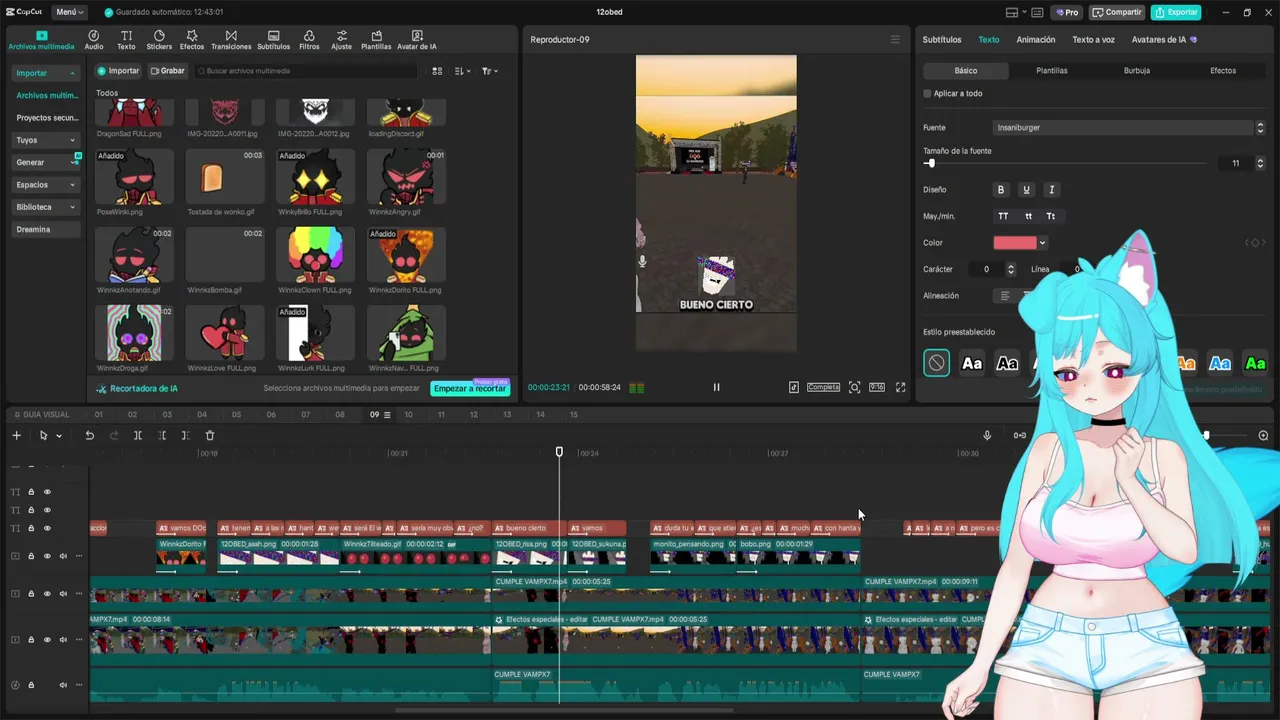Switch to the Texto a voz tab
Viewport: 1280px width, 720px height.
[x=1093, y=40]
